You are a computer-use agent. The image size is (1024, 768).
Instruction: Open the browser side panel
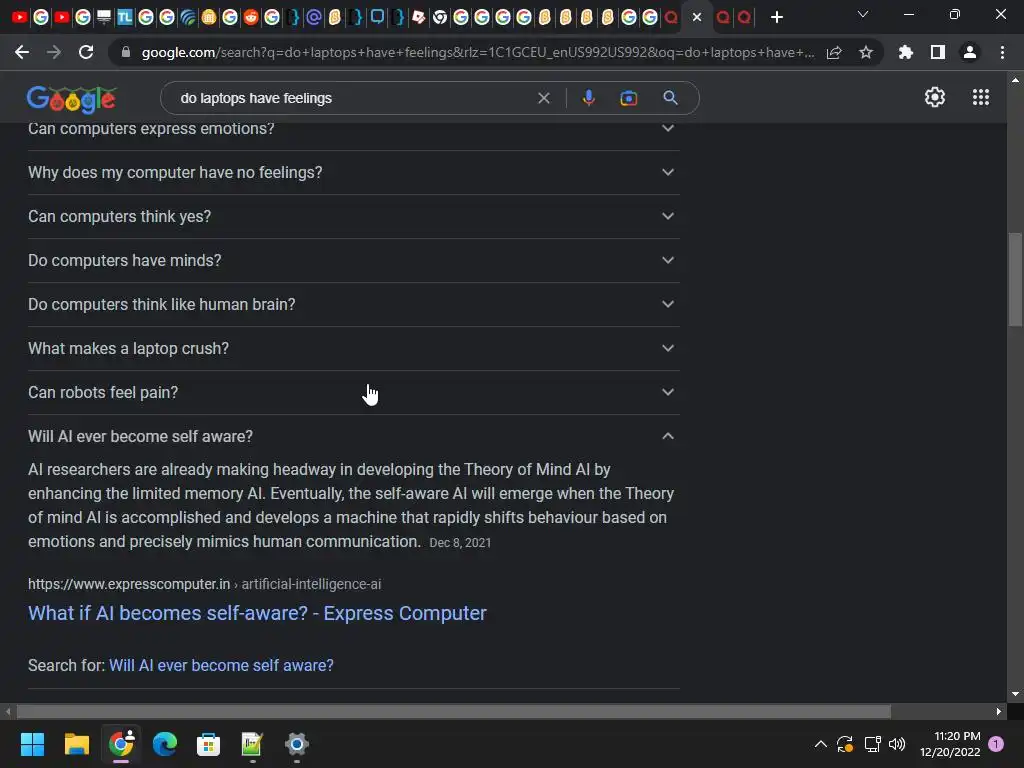tap(938, 52)
